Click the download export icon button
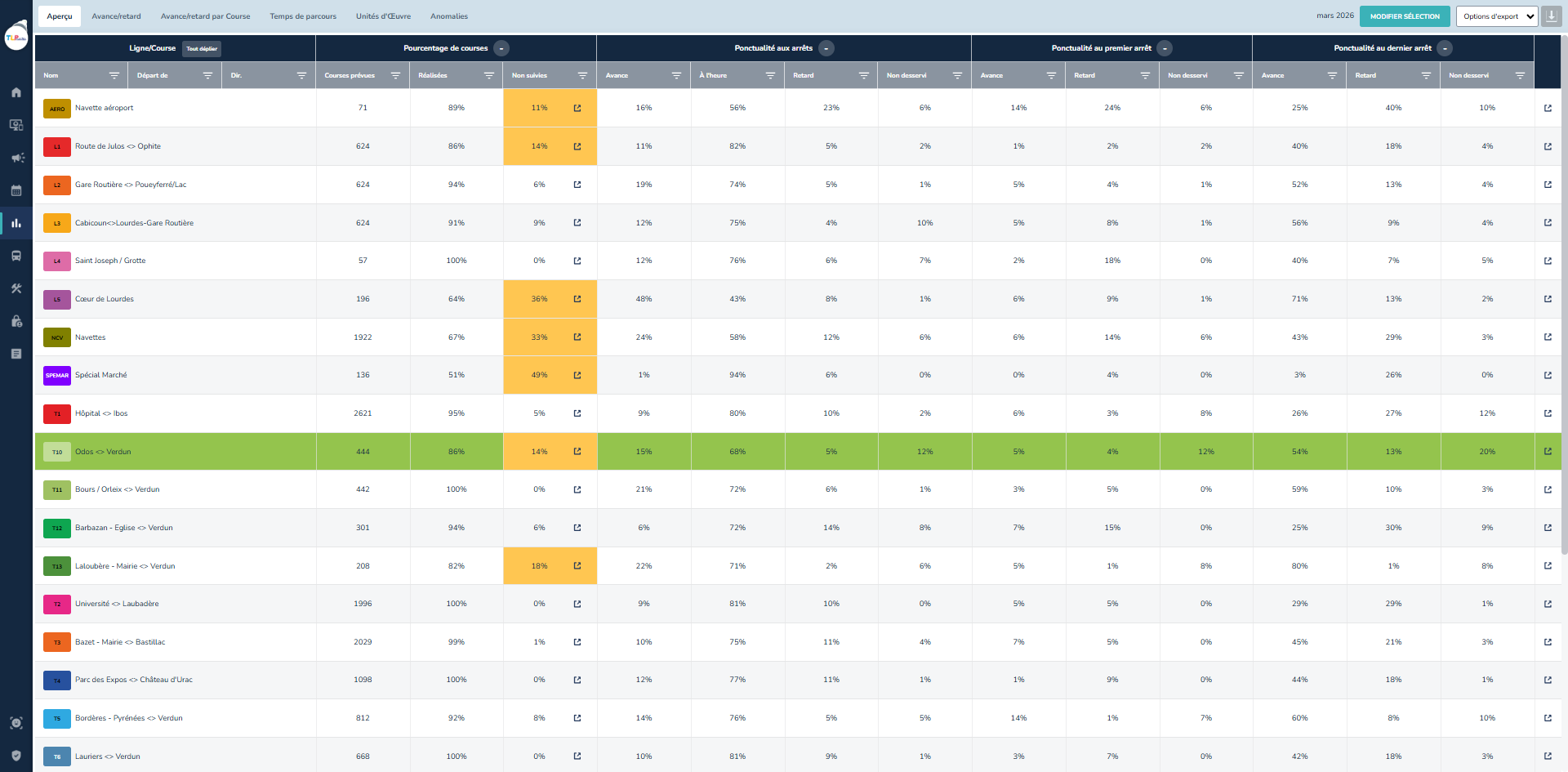1568x772 pixels. point(1551,16)
